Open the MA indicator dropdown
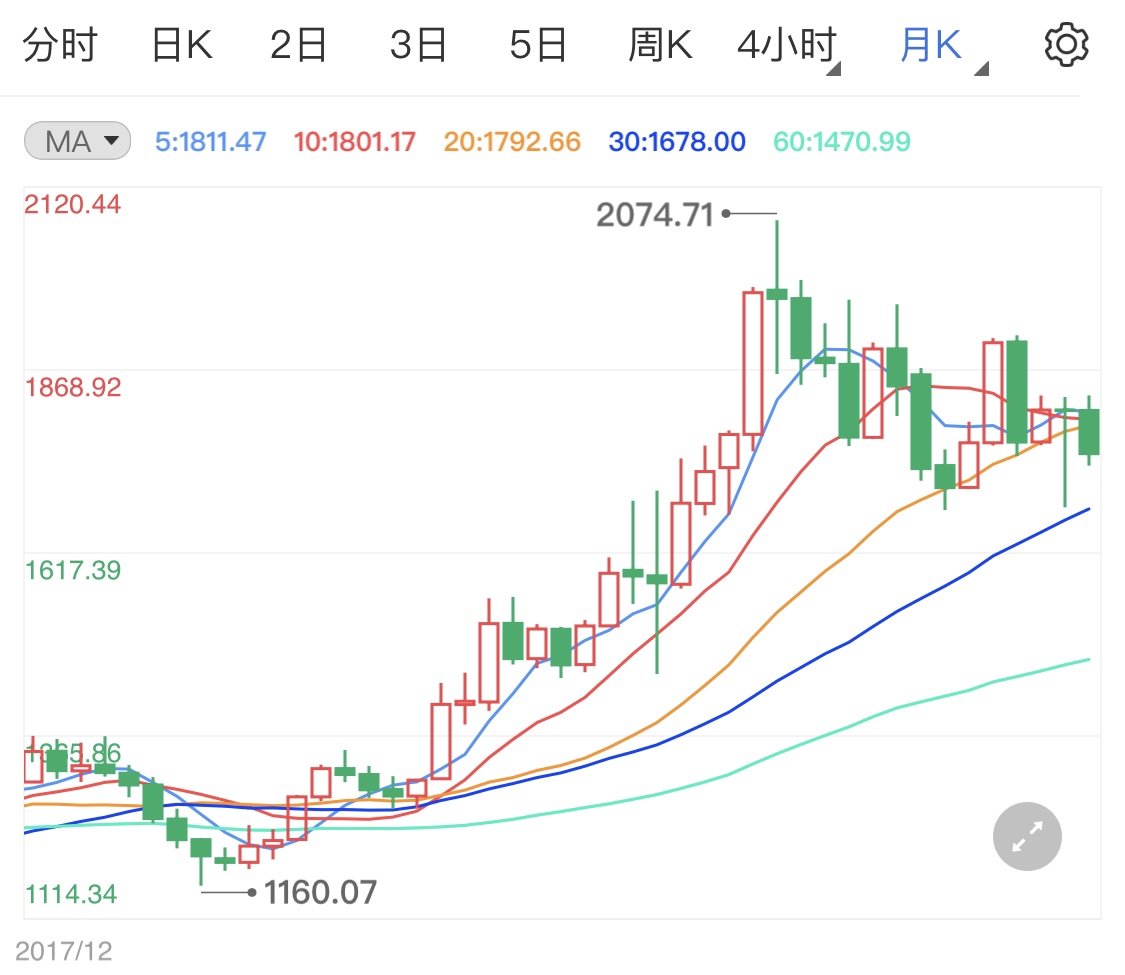The image size is (1125, 975). [x=76, y=140]
